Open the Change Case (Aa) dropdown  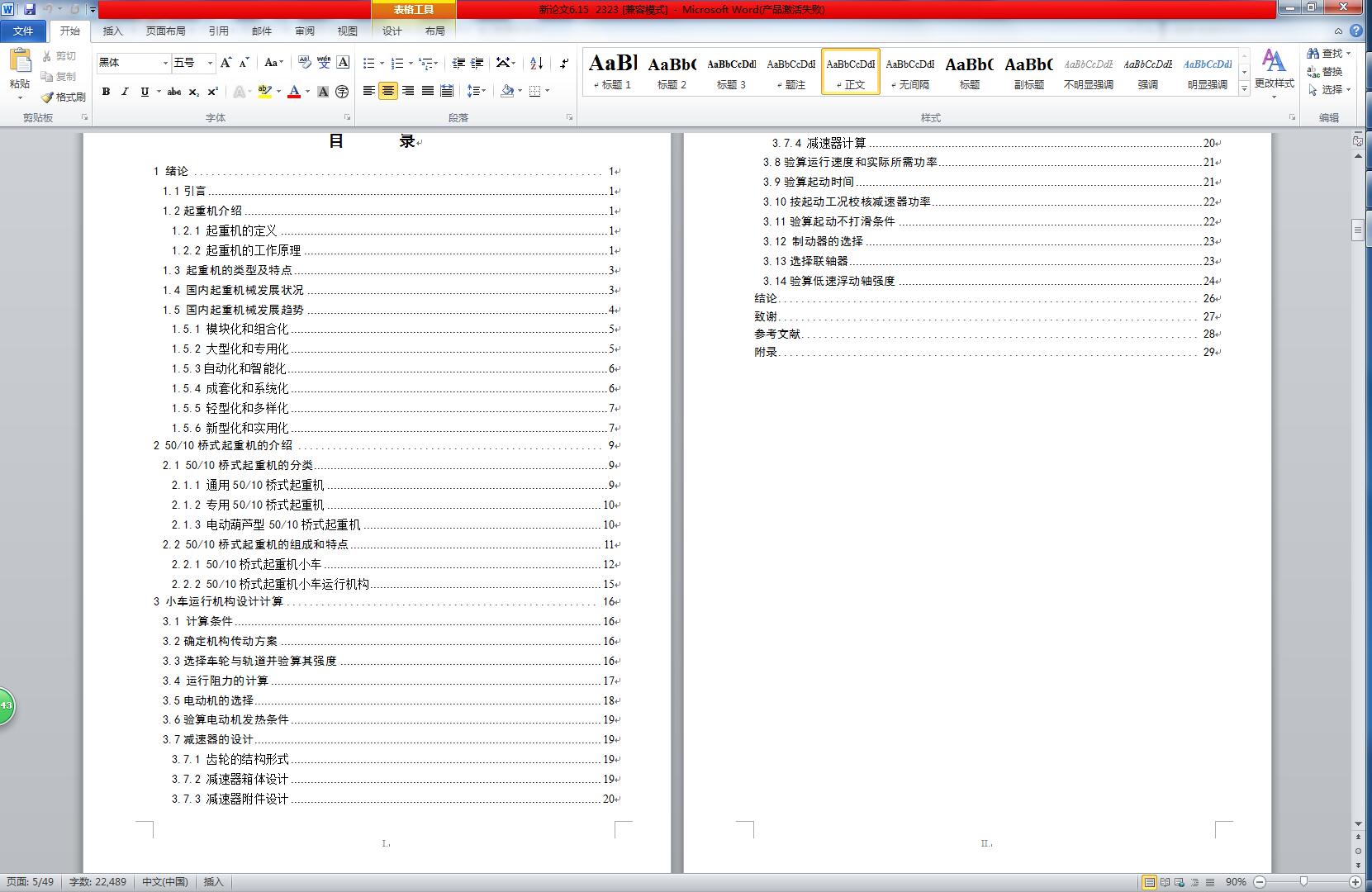point(273,63)
